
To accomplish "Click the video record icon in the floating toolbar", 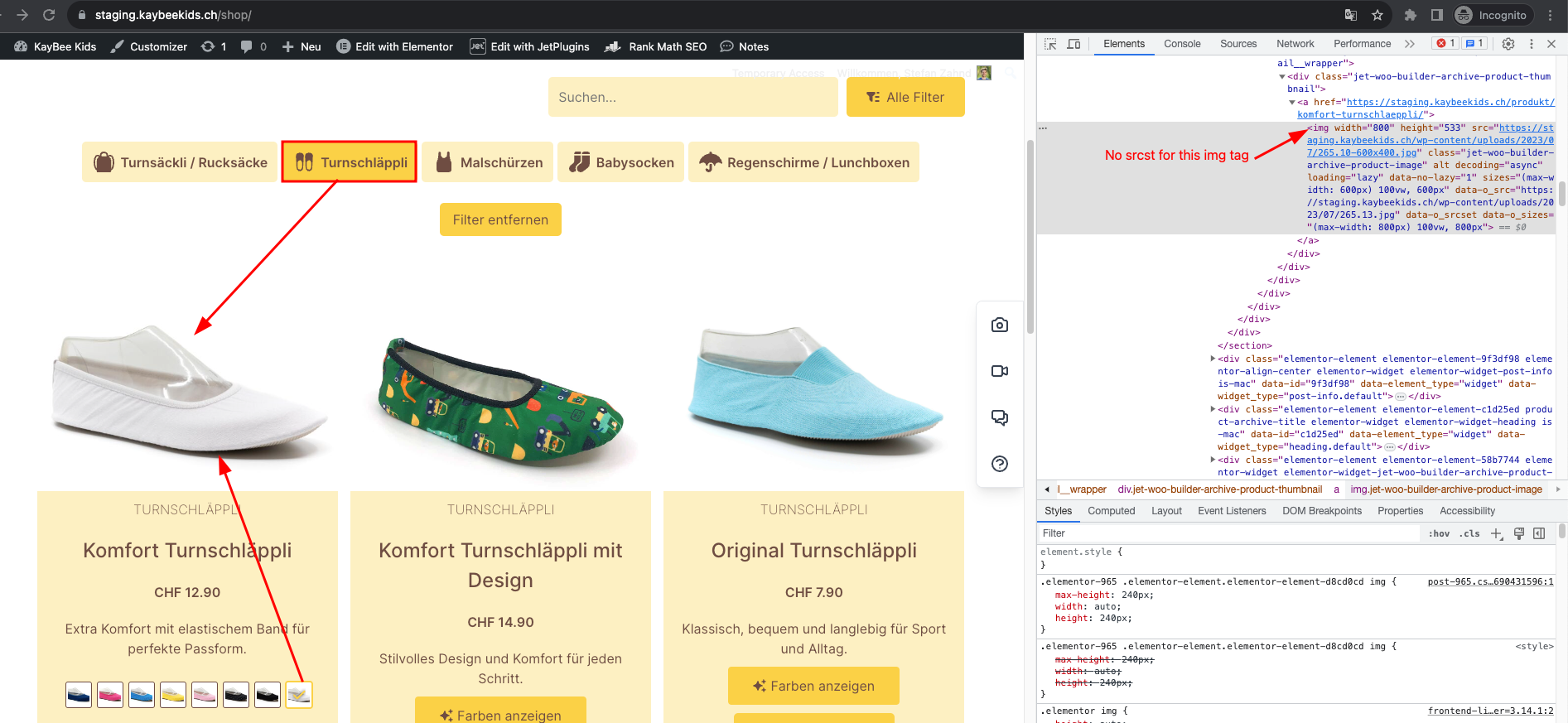I will coord(1000,371).
